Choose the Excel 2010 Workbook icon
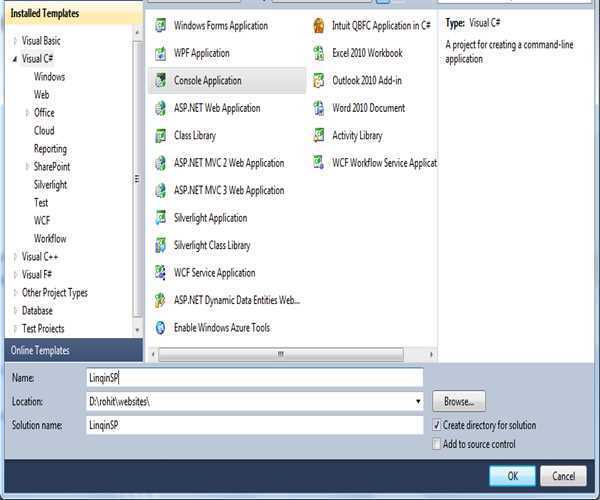This screenshot has width=600, height=500. [x=319, y=53]
